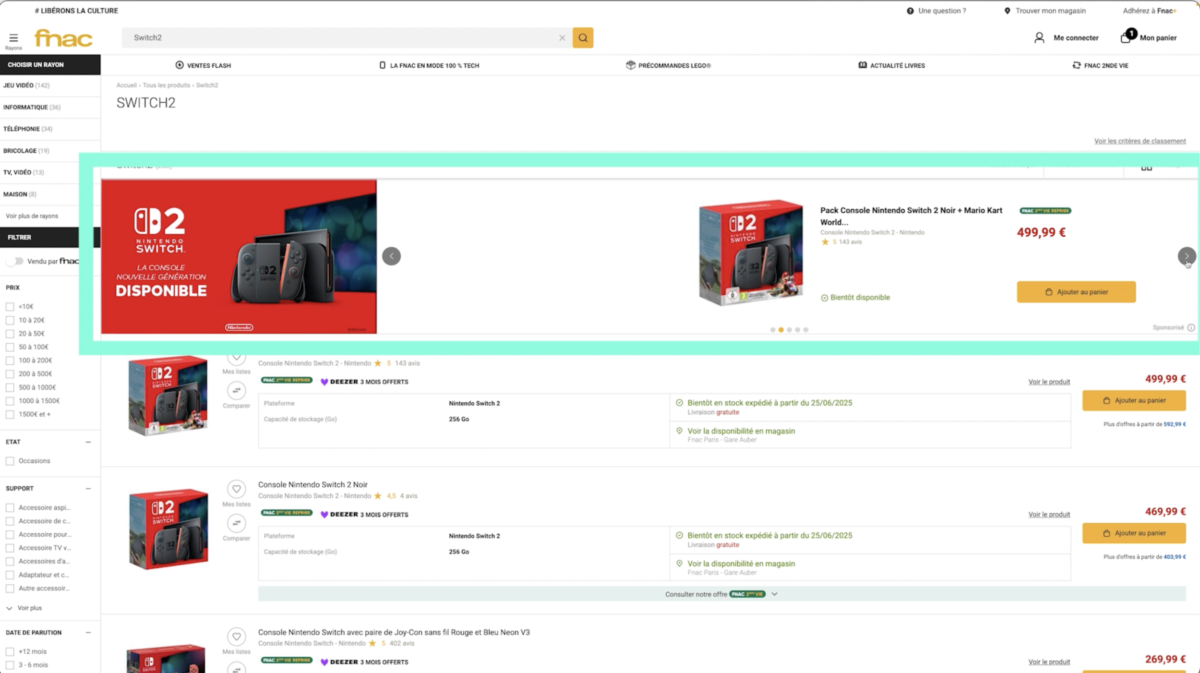This screenshot has height=673, width=1200.
Task: Open the Adhérez à Fnac+ link
Action: [x=1150, y=11]
